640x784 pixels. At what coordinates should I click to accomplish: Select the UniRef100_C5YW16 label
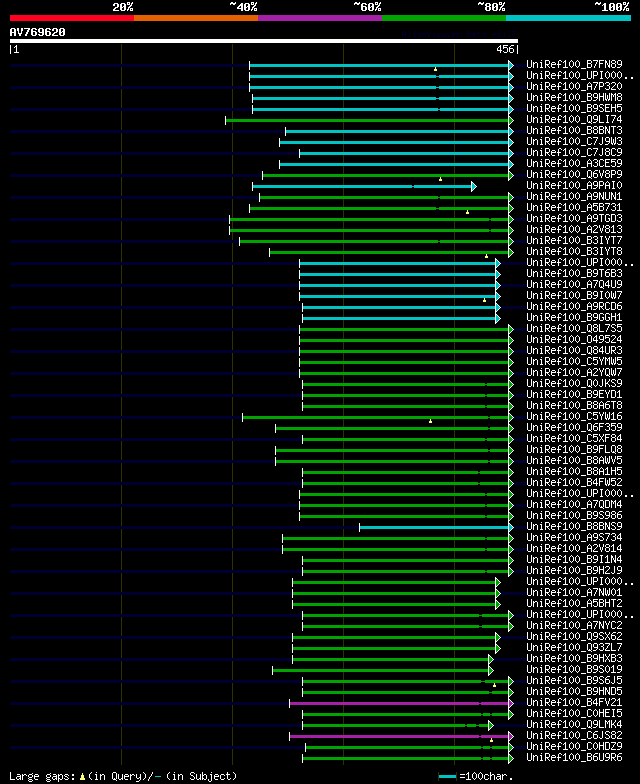(x=574, y=416)
